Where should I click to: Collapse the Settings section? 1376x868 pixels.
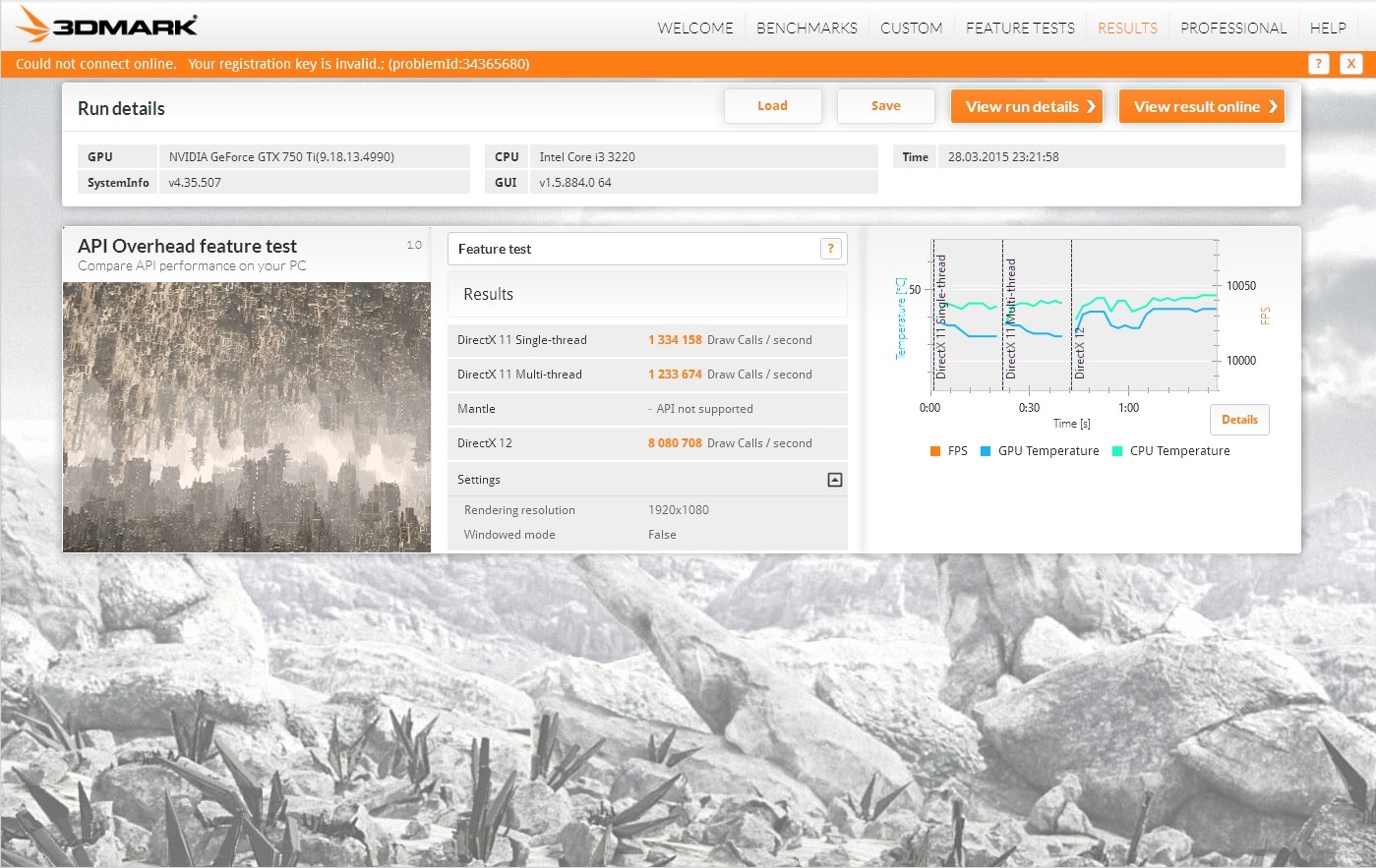tap(835, 480)
